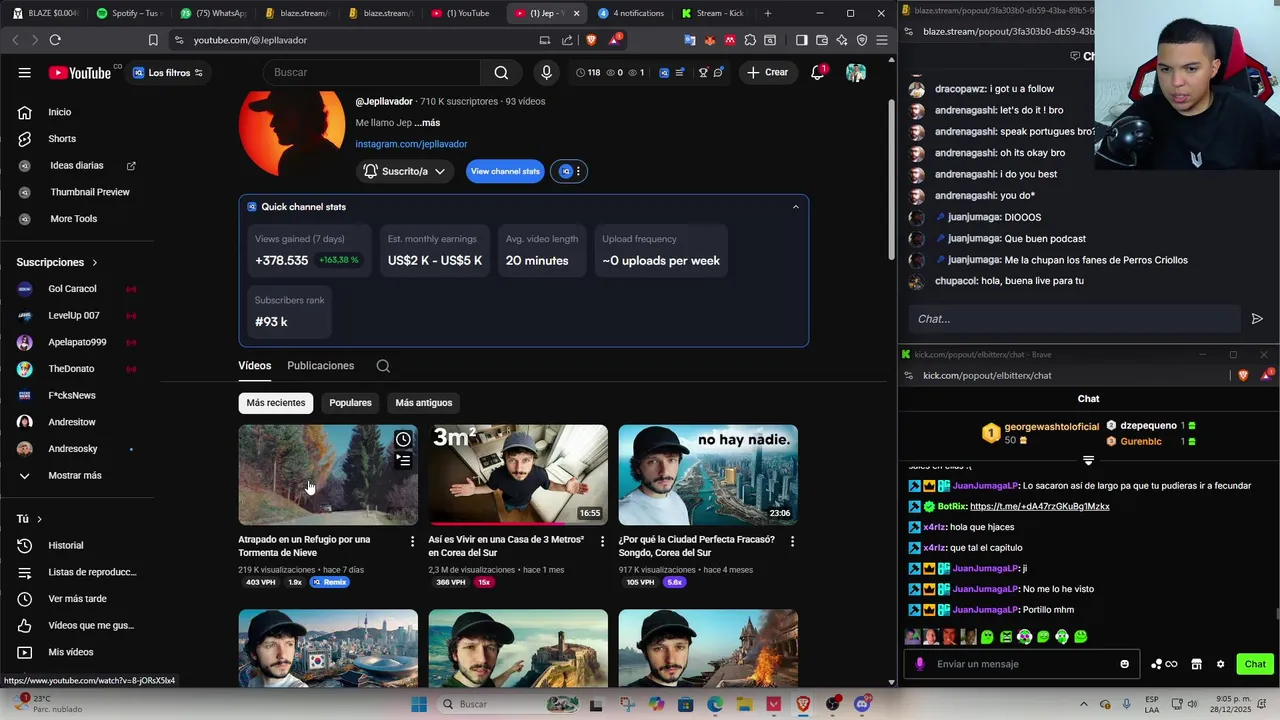
Task: Open instagram.com/jepllavador link
Action: [x=411, y=144]
